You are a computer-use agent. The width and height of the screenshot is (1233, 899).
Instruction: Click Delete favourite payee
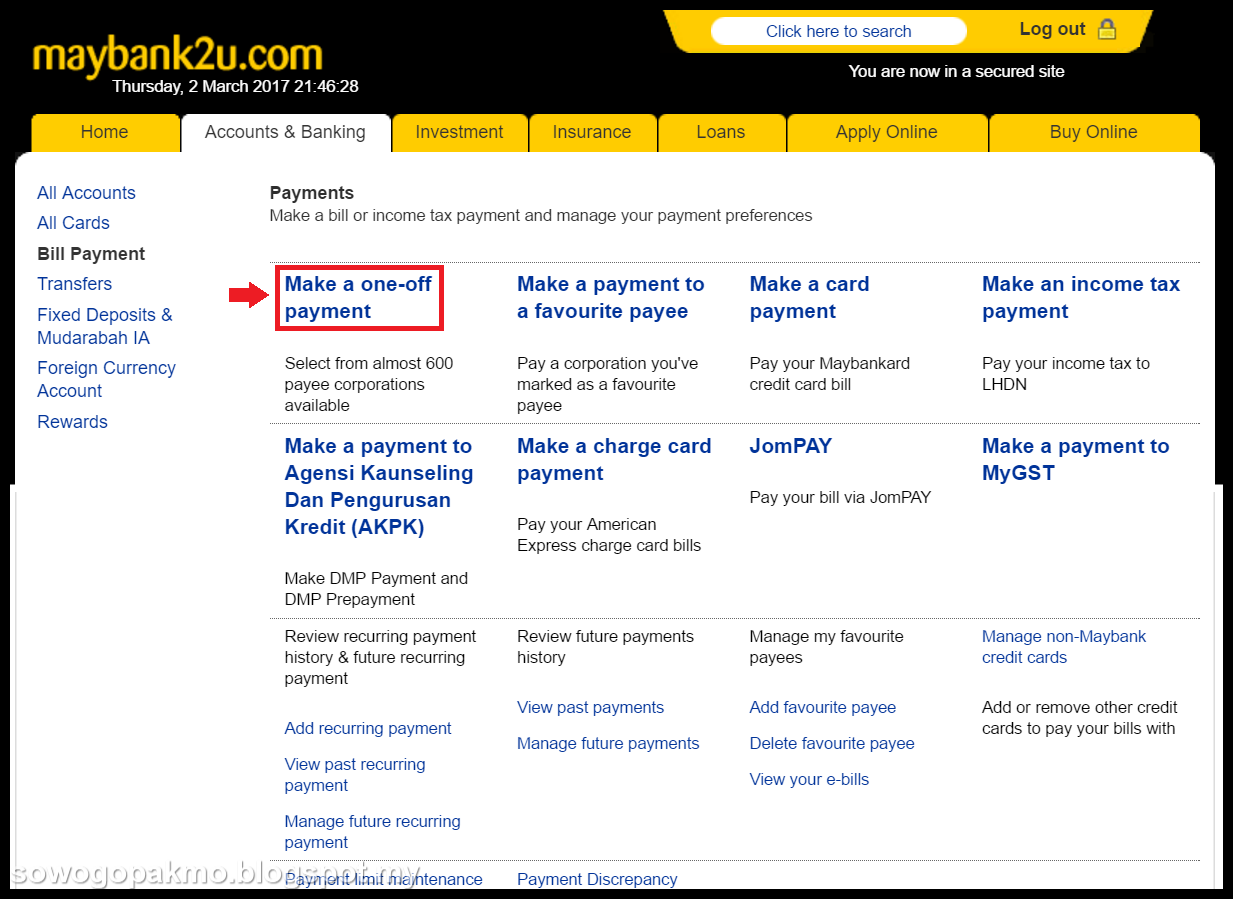pyautogui.click(x=832, y=743)
